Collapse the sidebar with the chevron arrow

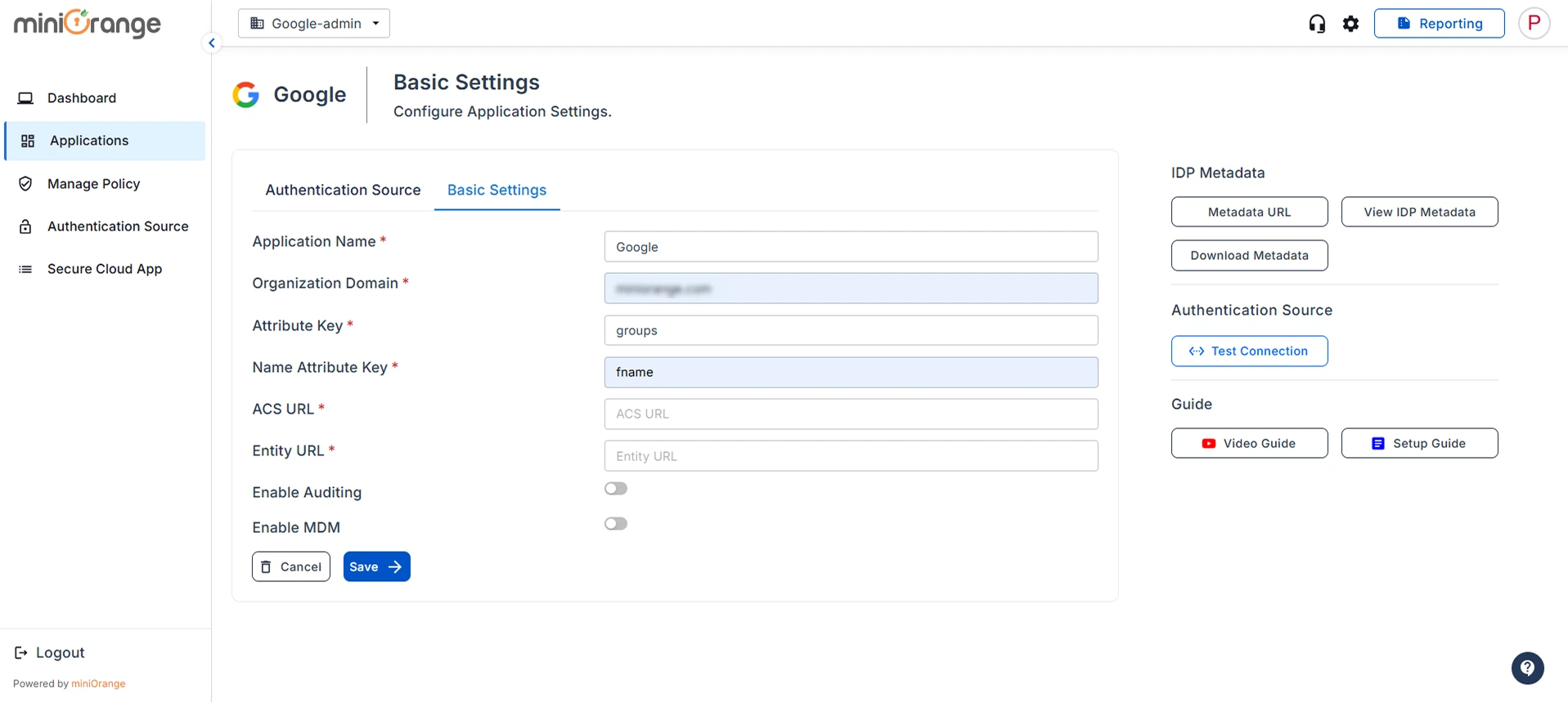pyautogui.click(x=212, y=43)
